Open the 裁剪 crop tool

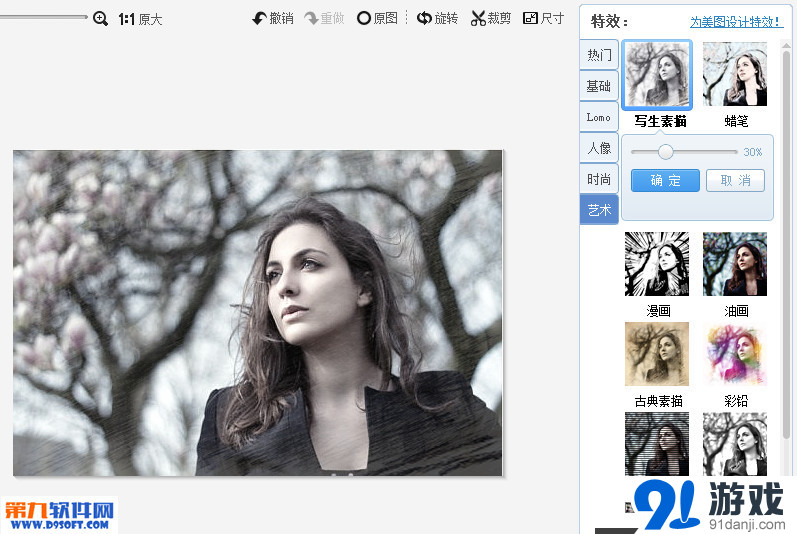491,19
